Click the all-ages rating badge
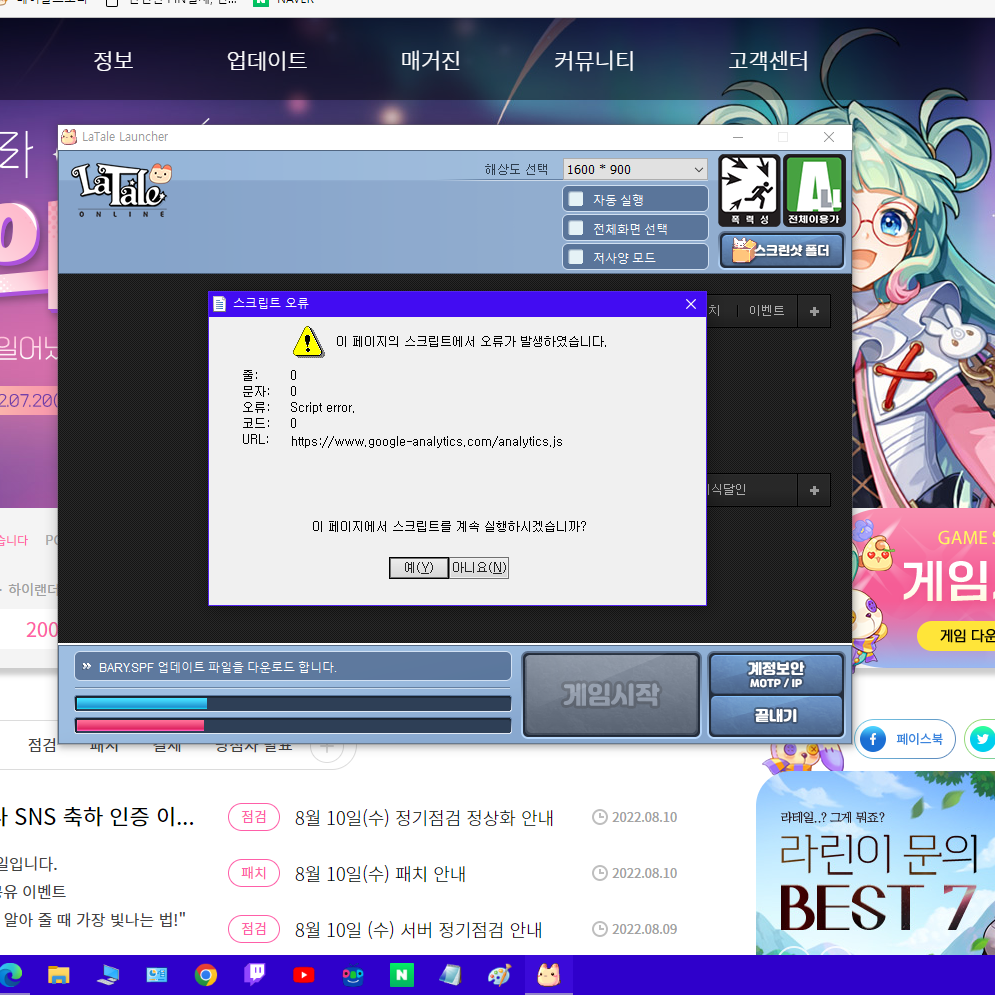The height and width of the screenshot is (995, 995). coord(814,190)
